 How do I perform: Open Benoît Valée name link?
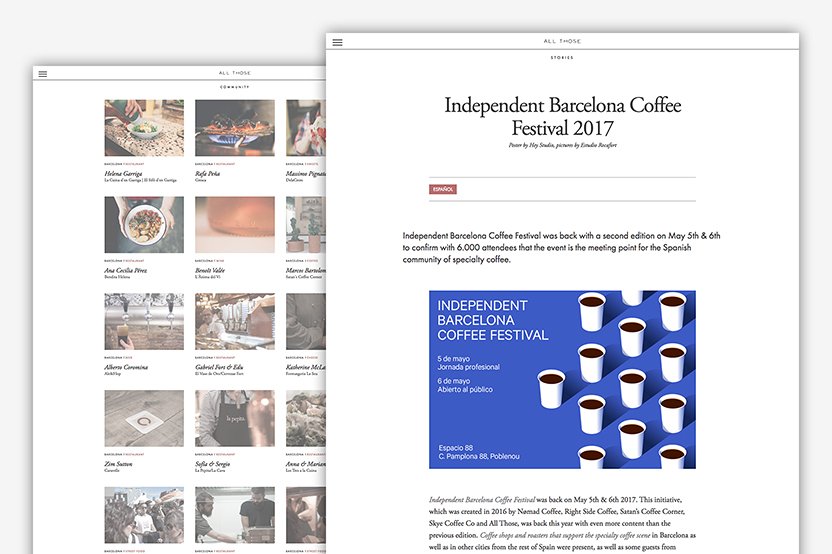210,270
